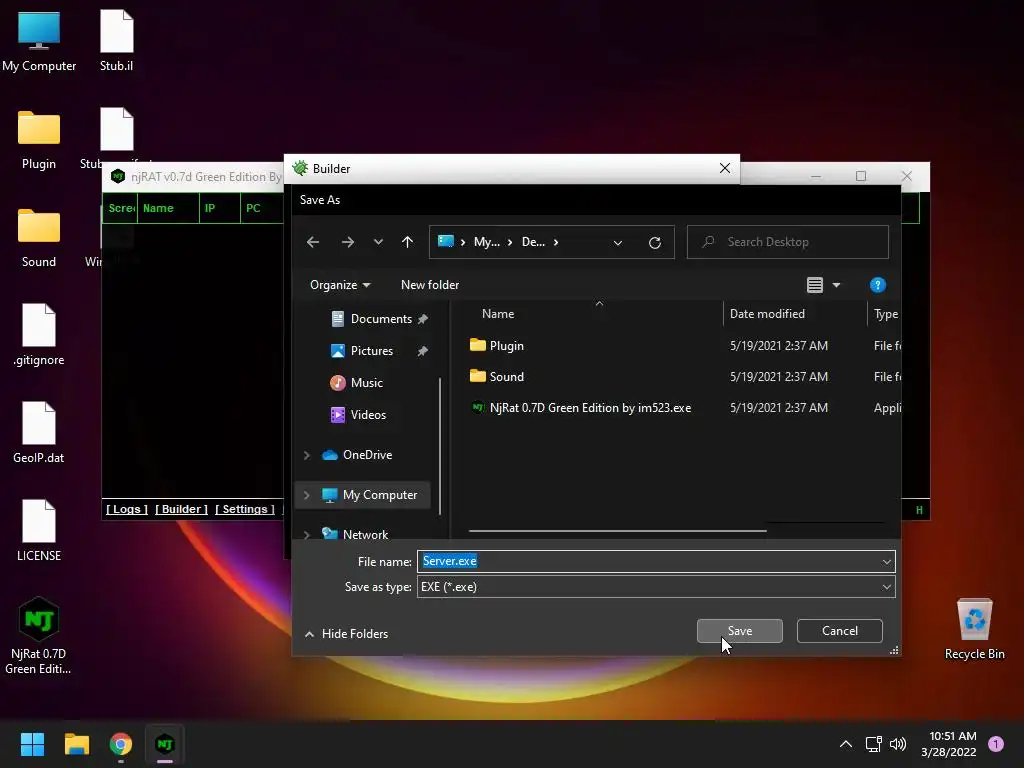
Task: Click the navigation pane vertical scrollbar
Action: pos(440,445)
